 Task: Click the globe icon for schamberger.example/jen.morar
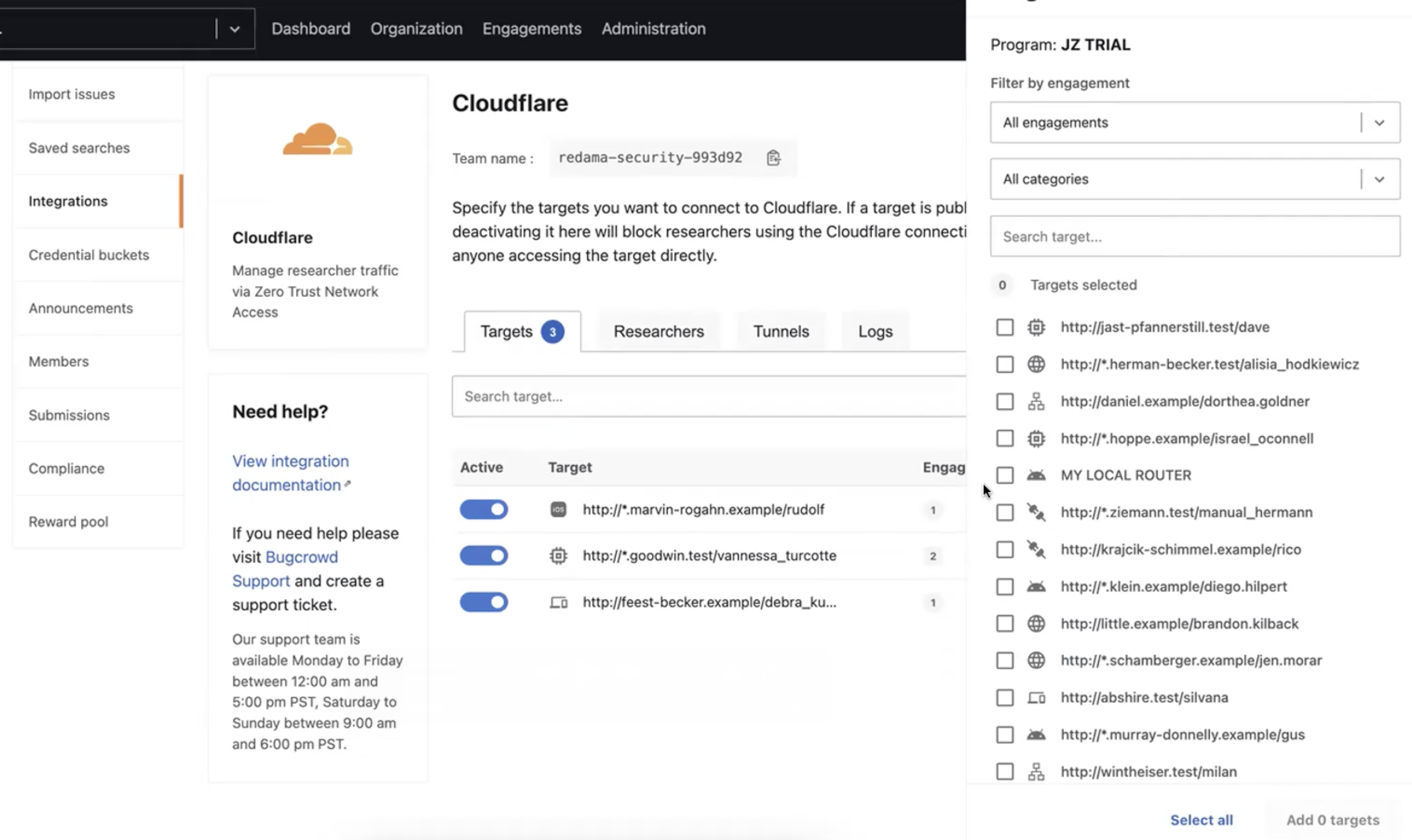[1036, 660]
